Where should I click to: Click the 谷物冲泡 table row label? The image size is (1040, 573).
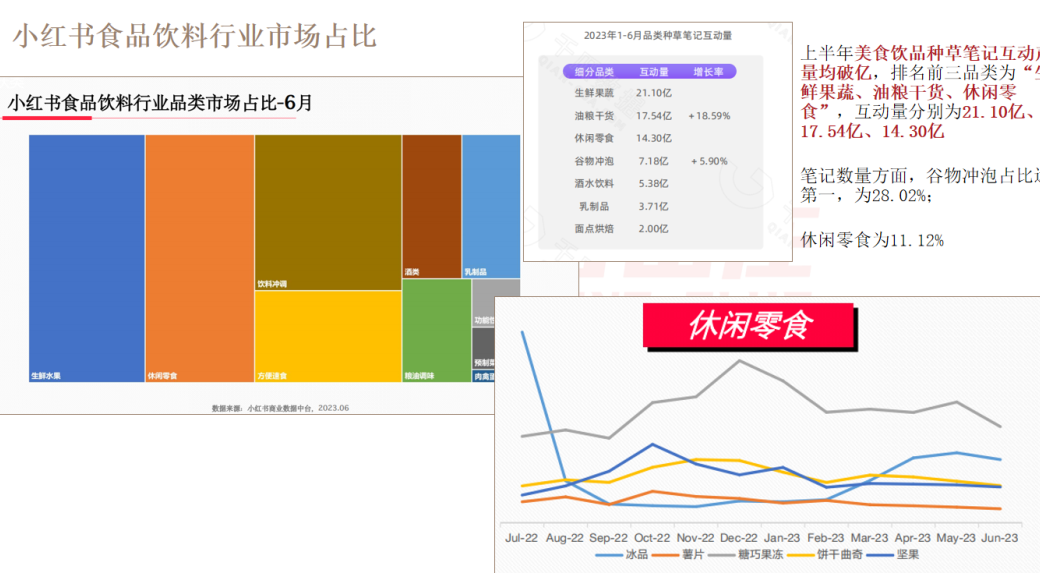[594, 161]
